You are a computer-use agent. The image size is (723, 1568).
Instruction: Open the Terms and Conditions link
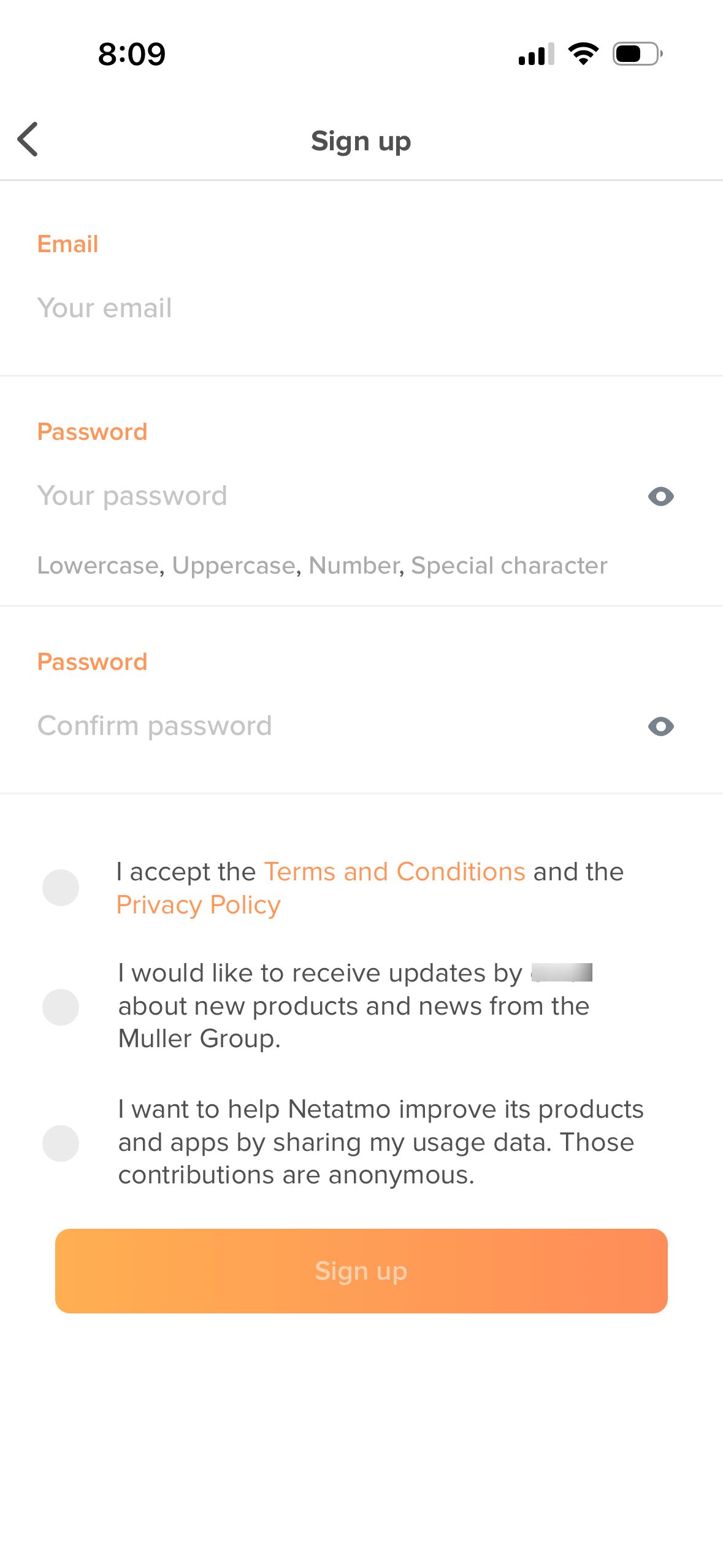coord(394,871)
